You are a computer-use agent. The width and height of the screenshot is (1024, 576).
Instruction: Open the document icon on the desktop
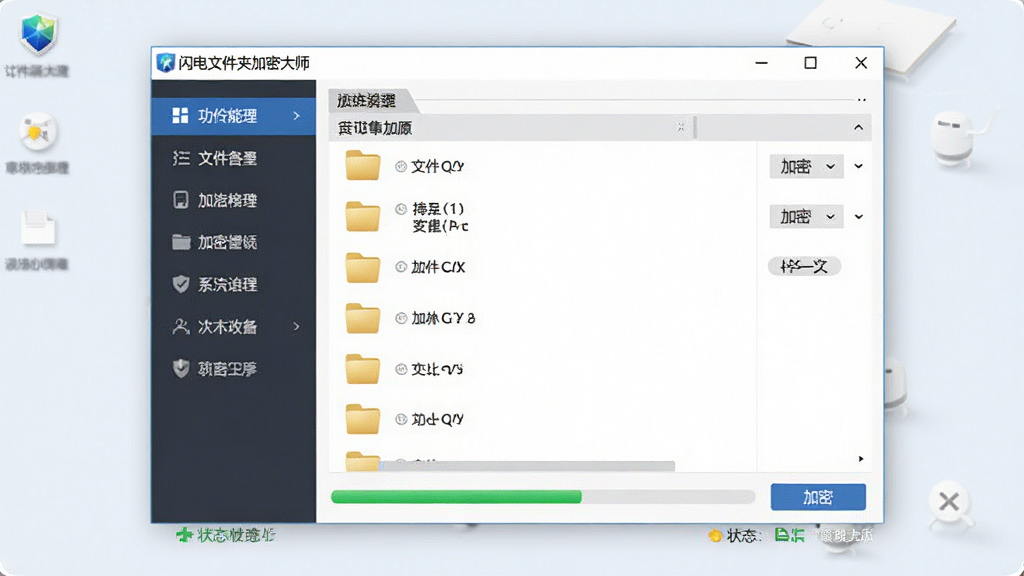click(39, 229)
